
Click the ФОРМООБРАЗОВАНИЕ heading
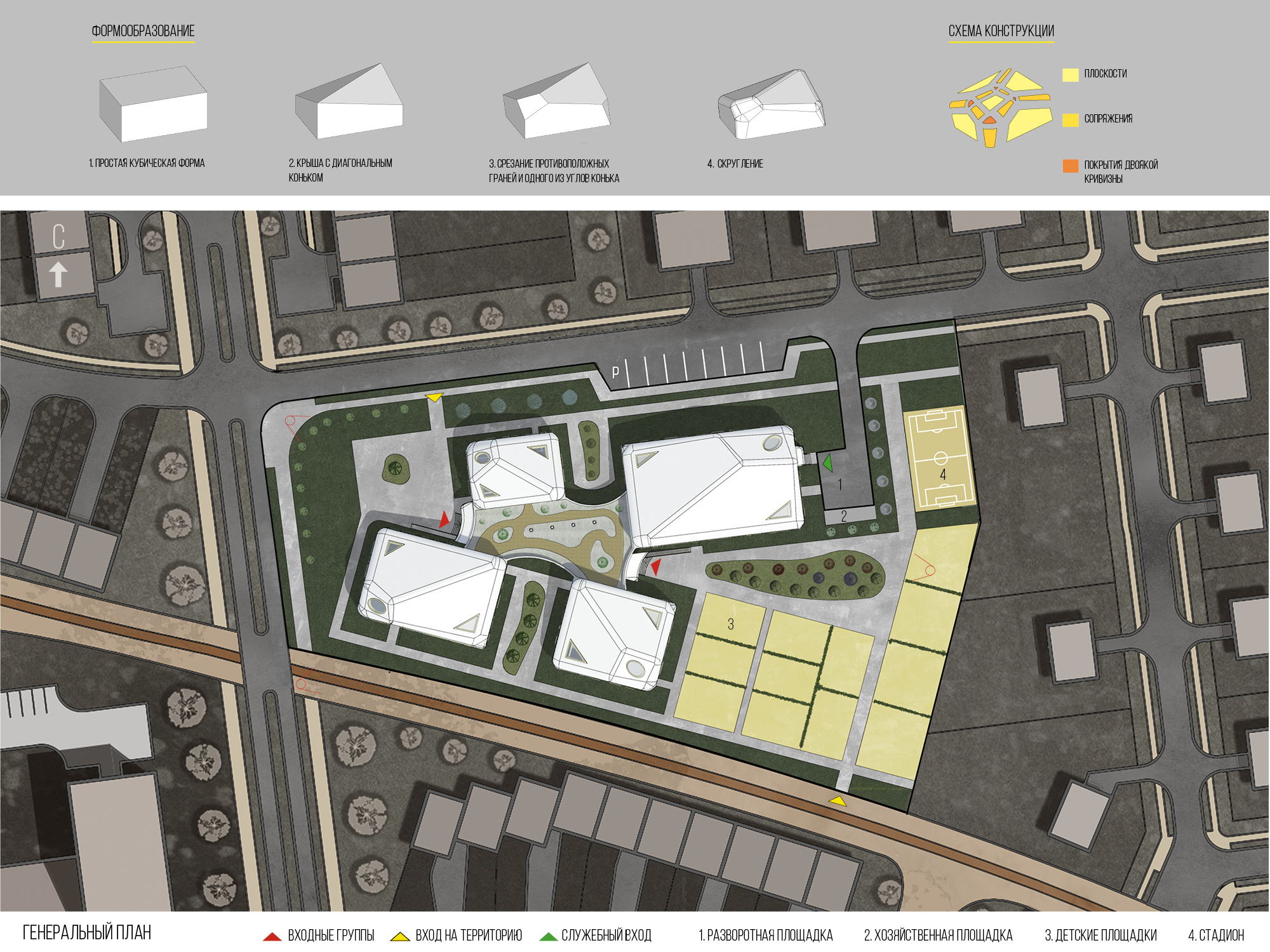143,31
